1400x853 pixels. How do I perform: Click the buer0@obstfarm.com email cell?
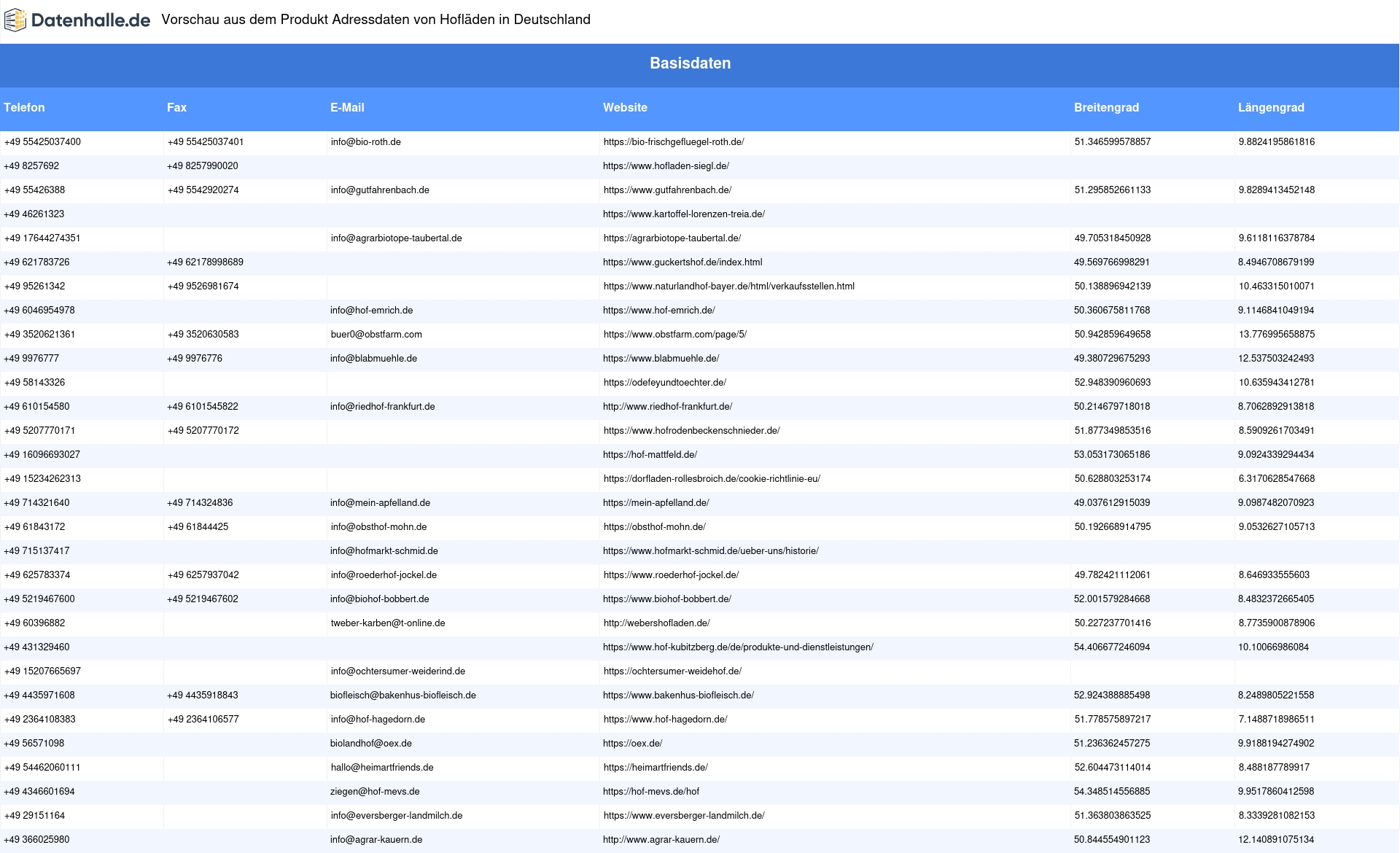pyautogui.click(x=376, y=335)
